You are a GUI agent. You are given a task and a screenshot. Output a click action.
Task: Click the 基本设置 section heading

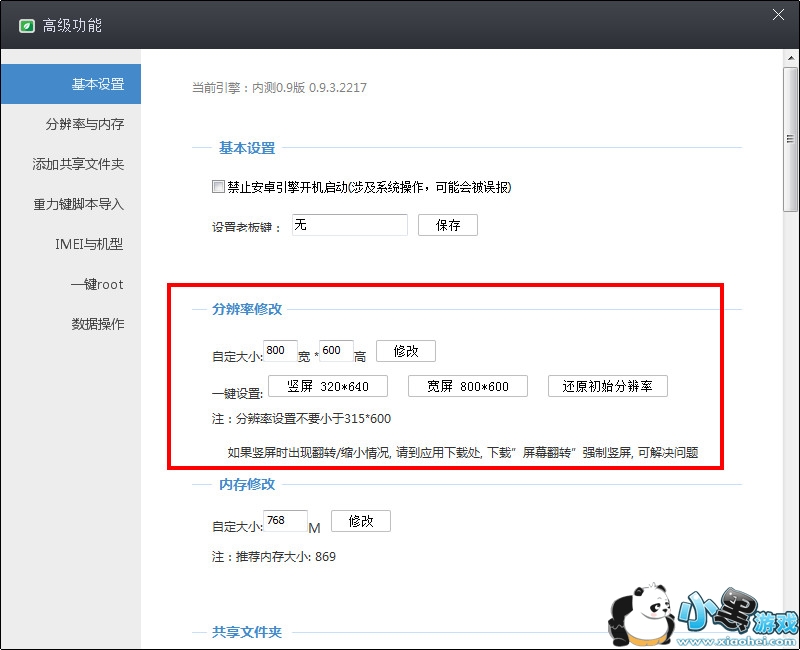247,148
